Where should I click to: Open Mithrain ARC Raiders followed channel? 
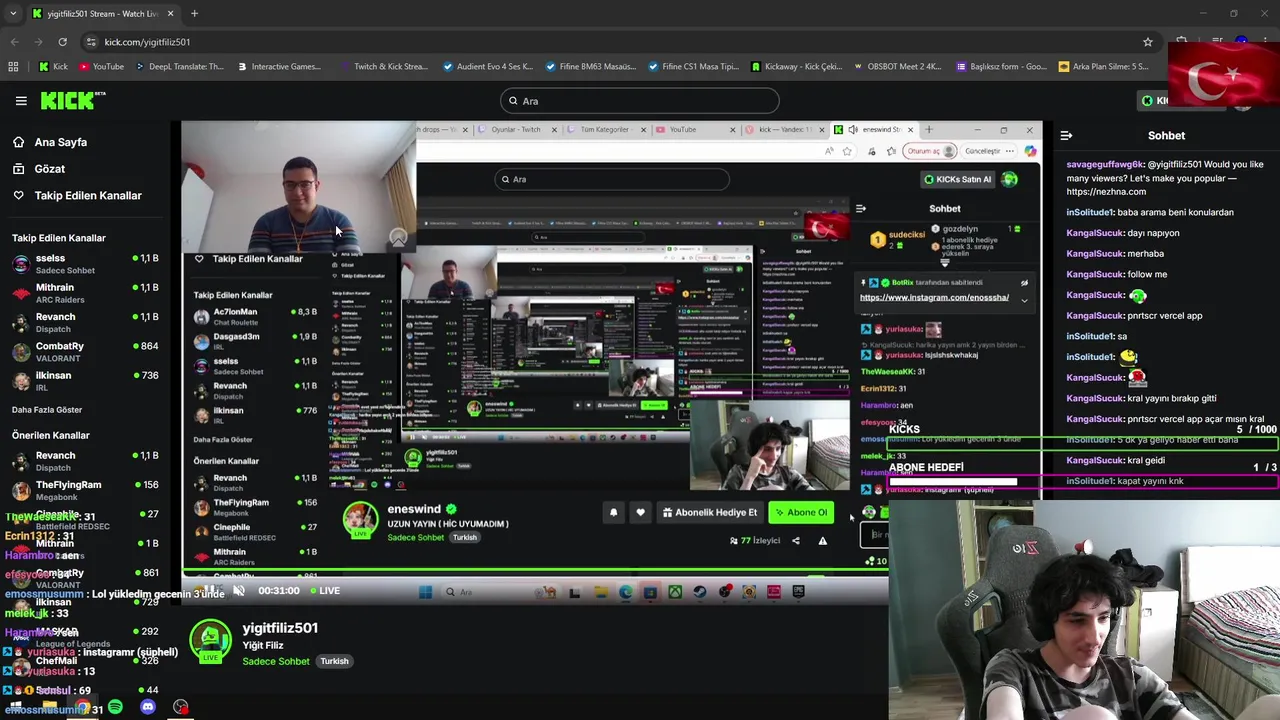pyautogui.click(x=85, y=293)
